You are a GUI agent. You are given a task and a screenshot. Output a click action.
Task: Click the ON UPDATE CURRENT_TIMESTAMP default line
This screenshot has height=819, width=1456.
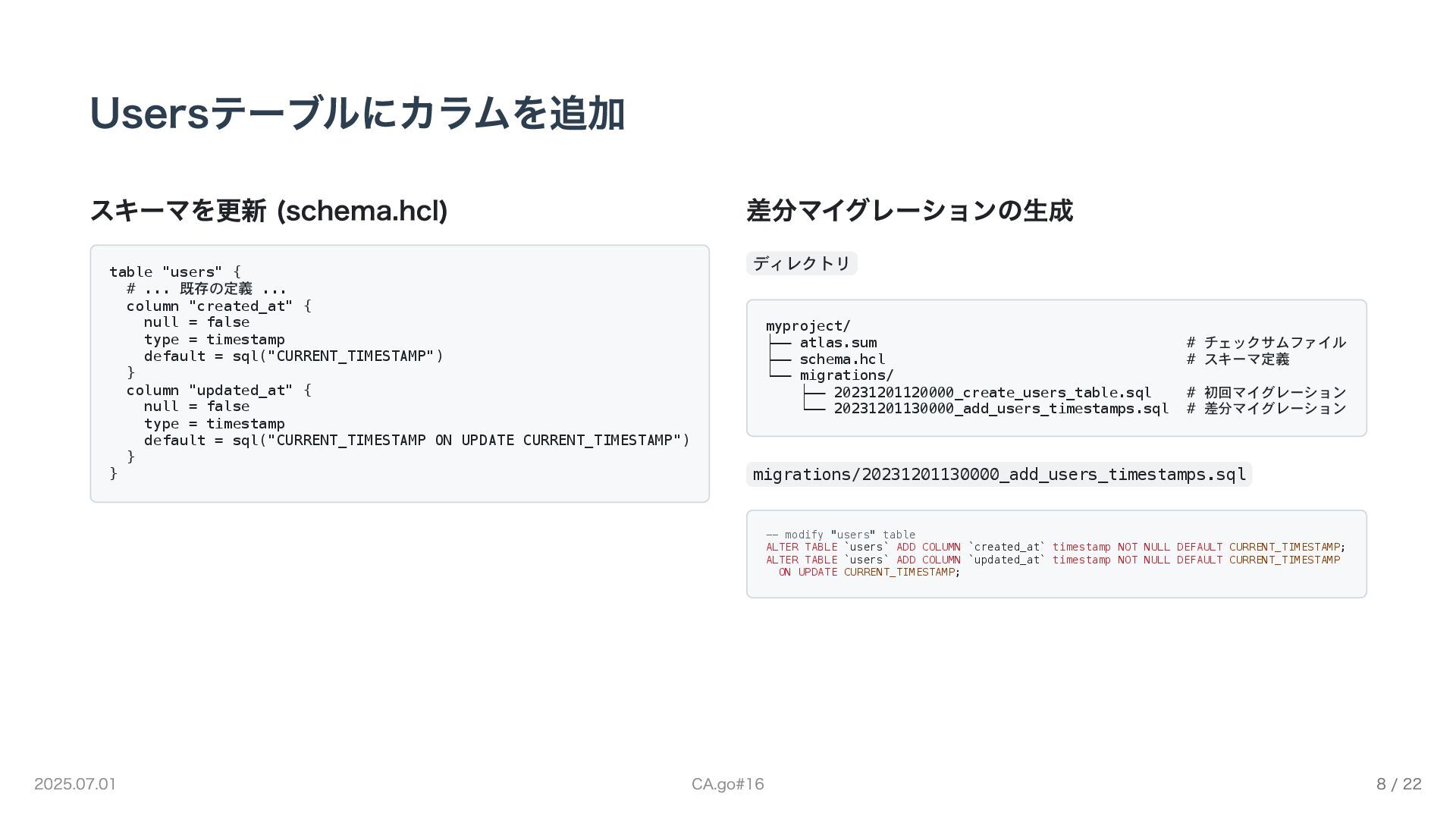[x=416, y=441]
